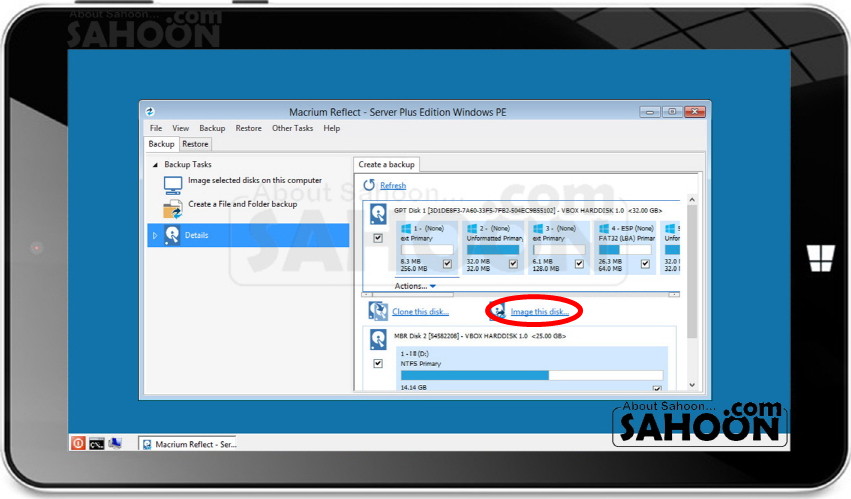Click the folder icon for File and Folder backup
The height and width of the screenshot is (499, 851).
coord(173,209)
